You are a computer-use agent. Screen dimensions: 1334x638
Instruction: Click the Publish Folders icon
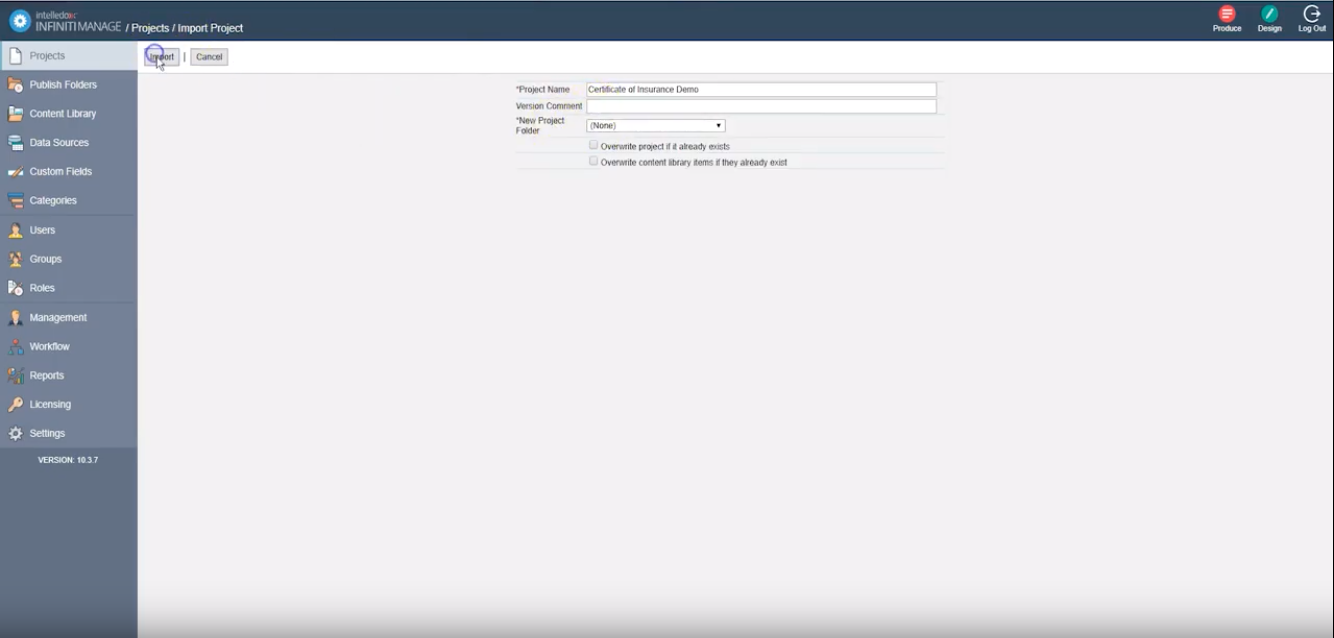[15, 85]
